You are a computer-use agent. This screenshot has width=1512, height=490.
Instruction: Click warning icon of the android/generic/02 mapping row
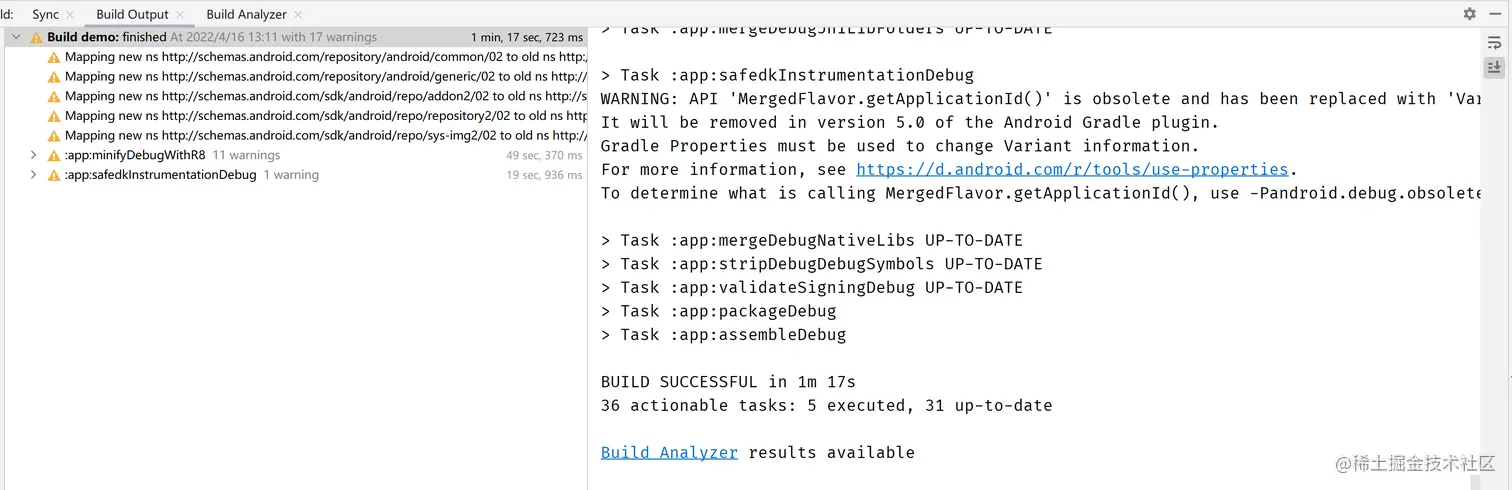point(54,77)
